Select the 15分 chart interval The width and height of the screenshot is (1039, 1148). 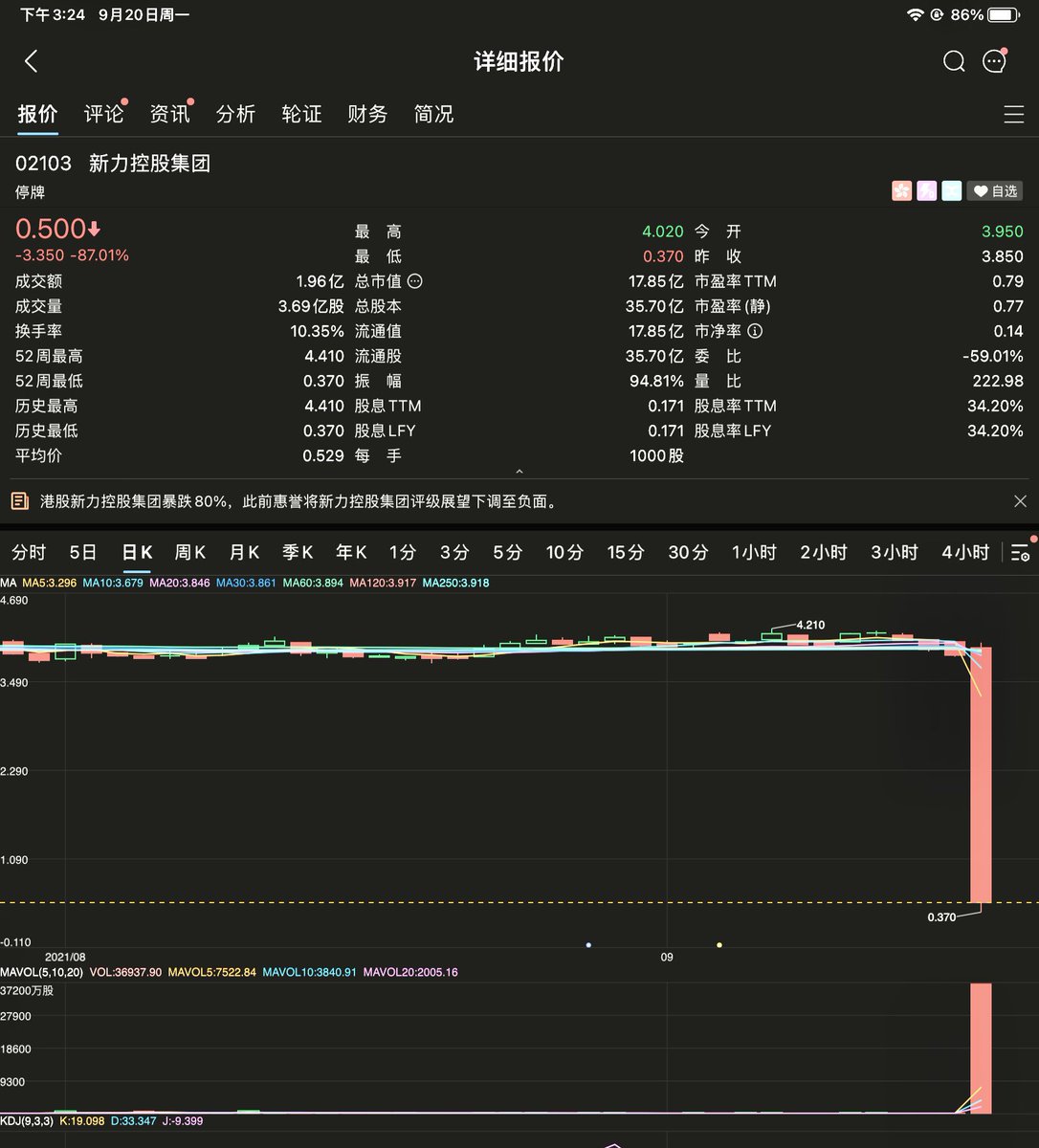626,552
